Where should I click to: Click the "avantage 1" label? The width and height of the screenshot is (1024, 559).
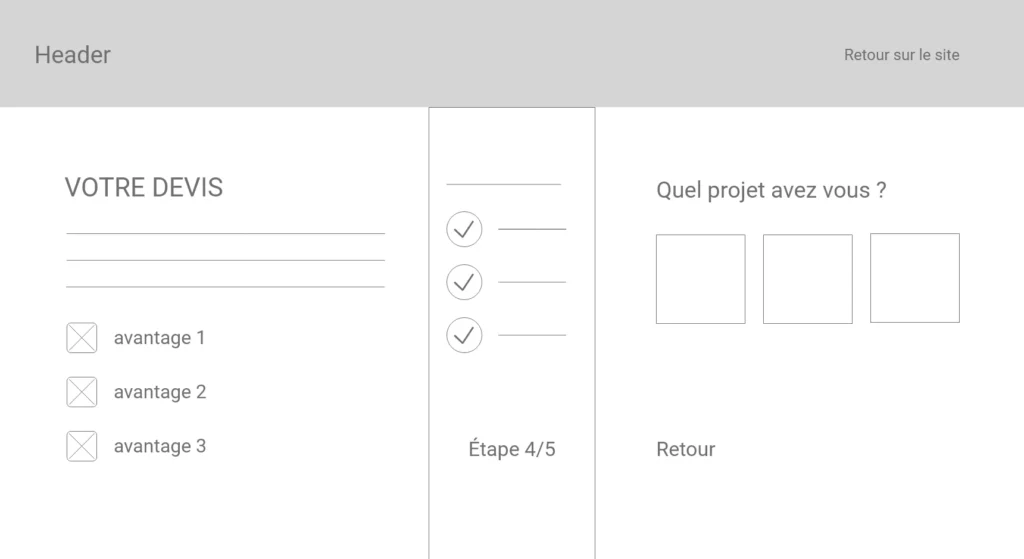[159, 338]
